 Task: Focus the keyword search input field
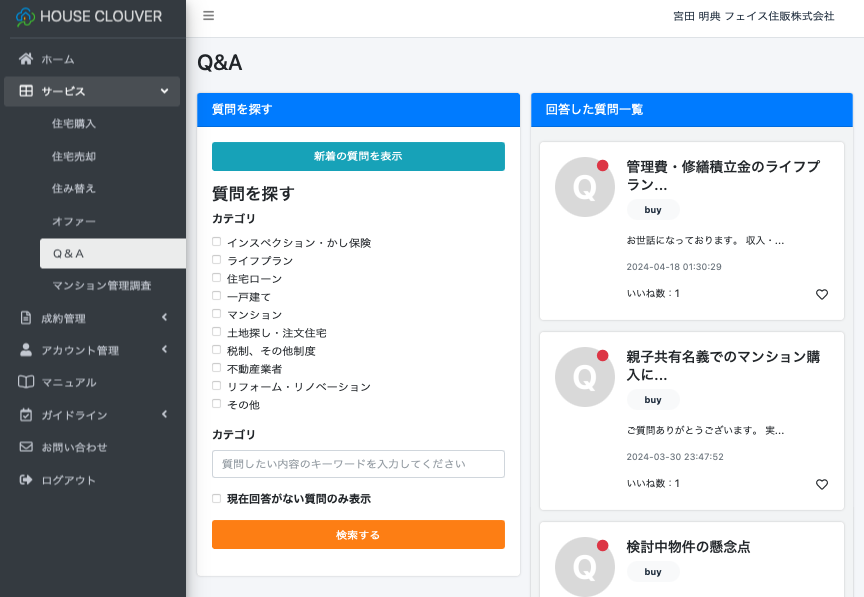[358, 464]
